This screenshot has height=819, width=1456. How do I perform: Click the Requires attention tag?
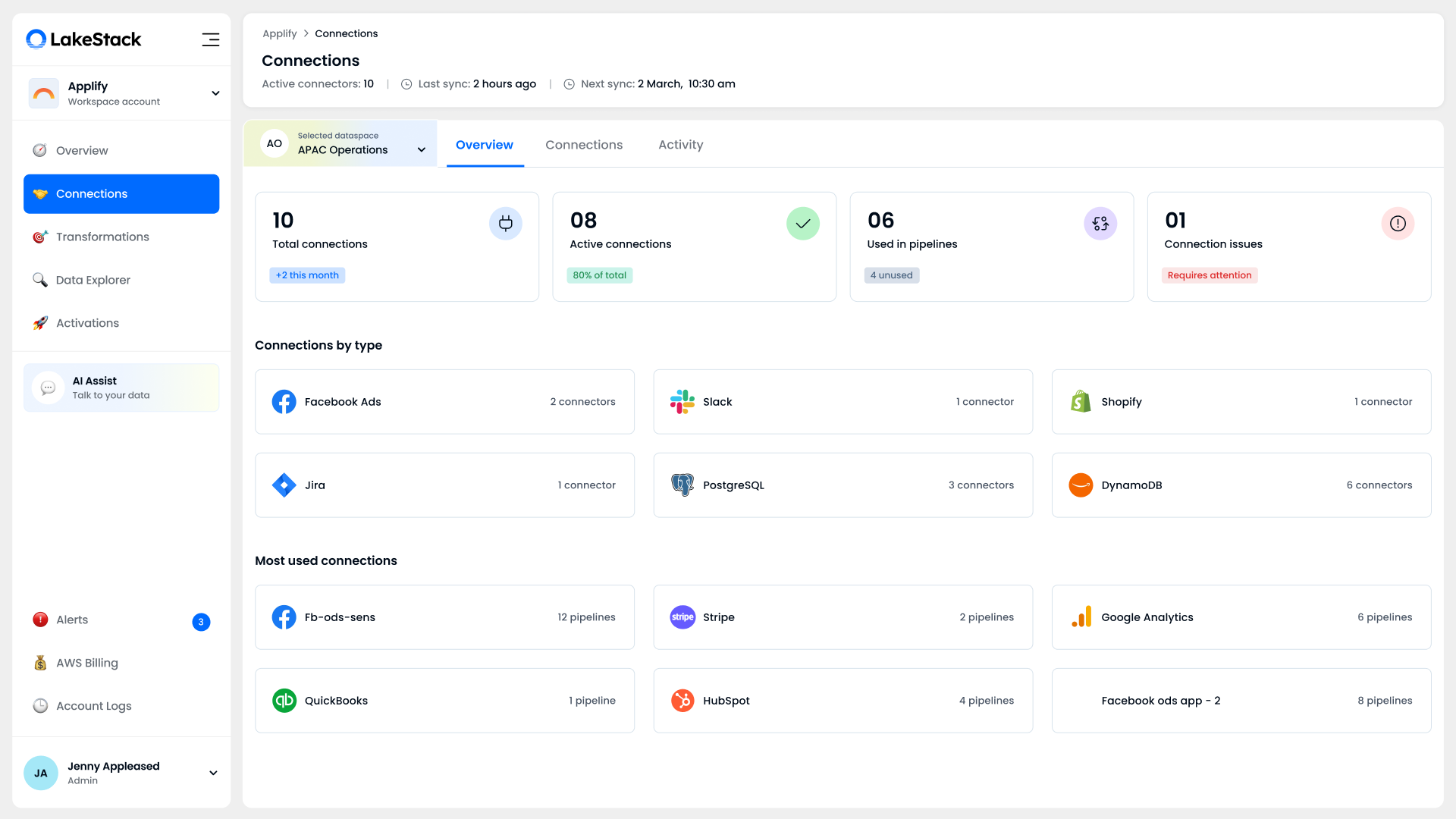1209,275
